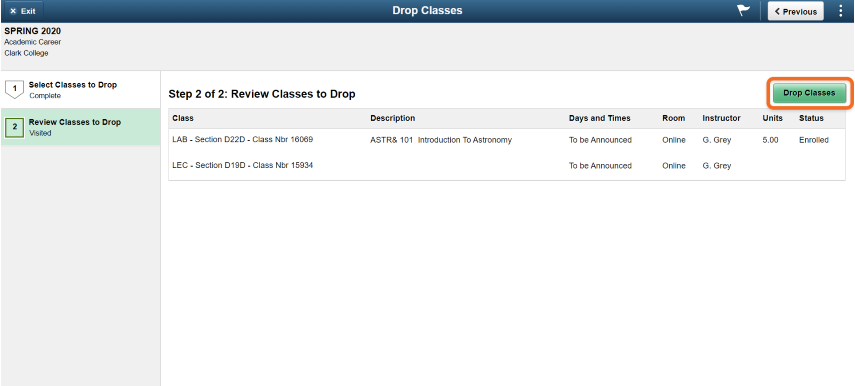Select LEC - Section D19D - Class Nbr 15934
The width and height of the screenshot is (855, 386).
pyautogui.click(x=243, y=165)
